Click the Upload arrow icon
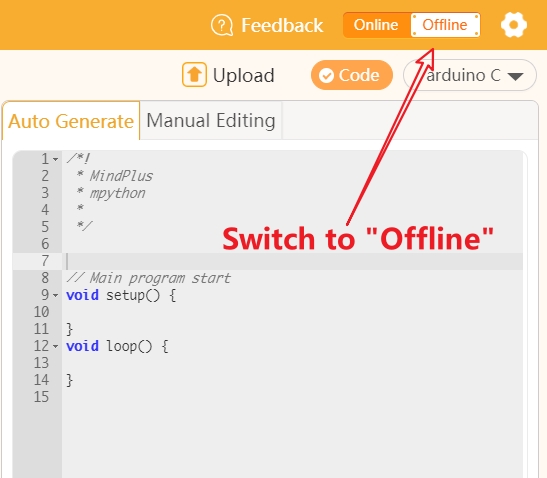The height and width of the screenshot is (478, 547). click(x=194, y=75)
